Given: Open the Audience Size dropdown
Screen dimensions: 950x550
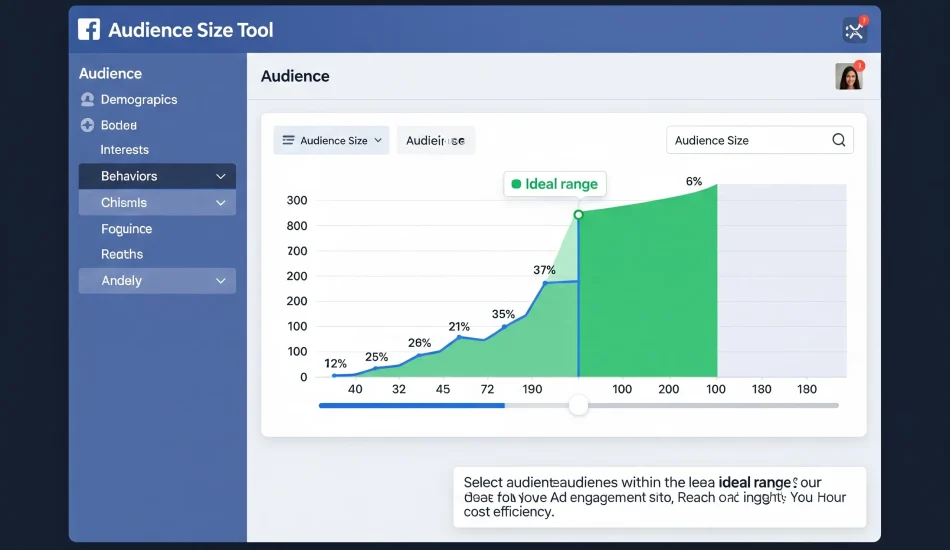Looking at the screenshot, I should tap(332, 141).
